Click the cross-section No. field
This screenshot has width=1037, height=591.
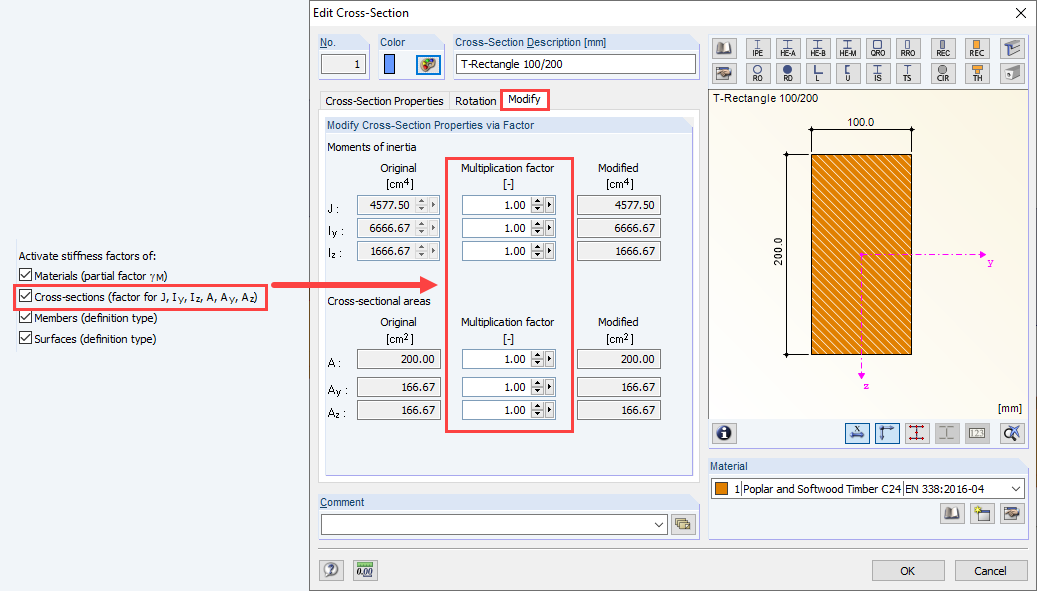[343, 64]
